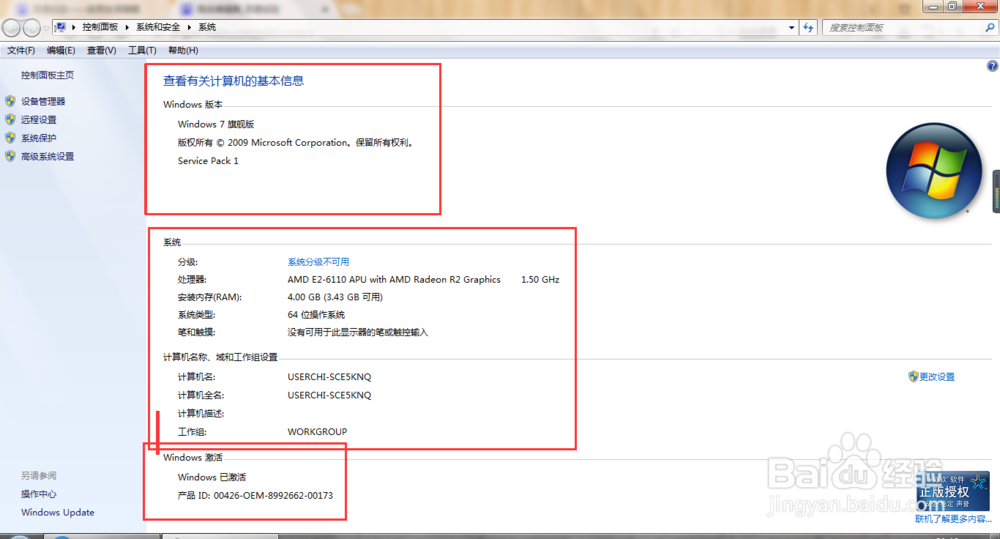1000x539 pixels.
Task: Click 更改设置 link for computer name
Action: (x=937, y=377)
